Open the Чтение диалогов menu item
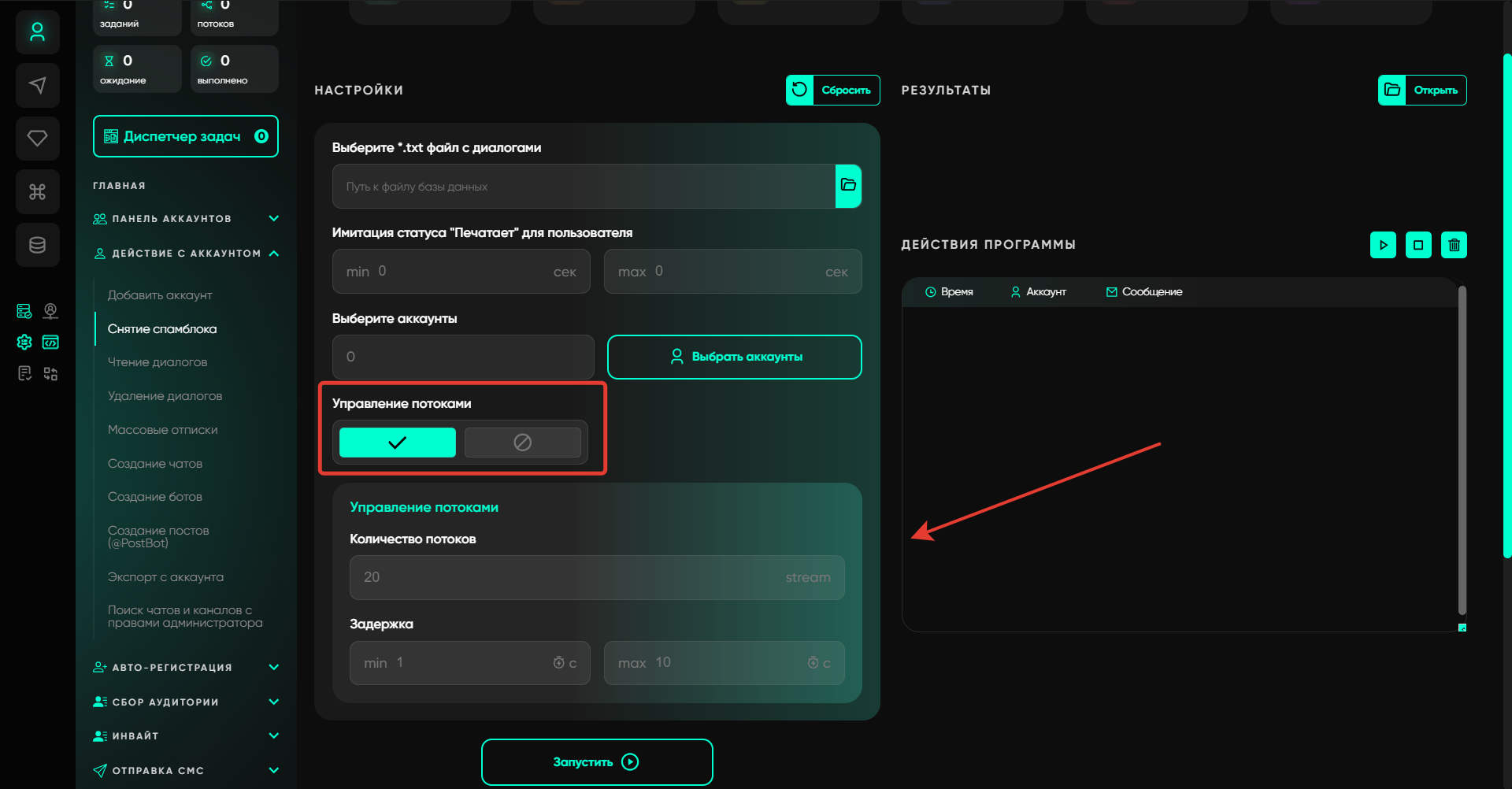The image size is (1512, 789). pyautogui.click(x=157, y=362)
